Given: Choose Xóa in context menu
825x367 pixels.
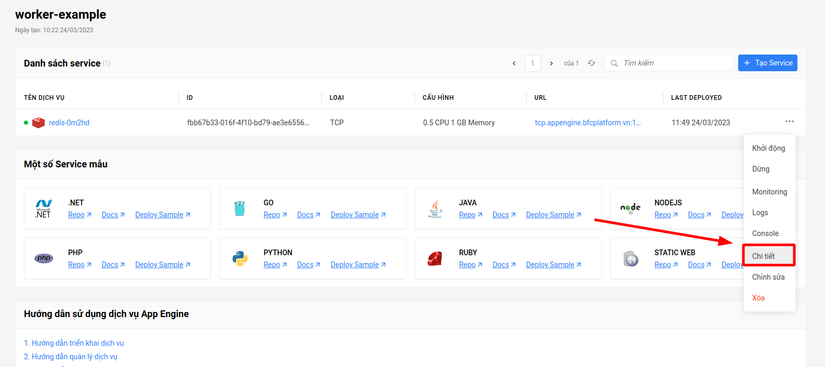Looking at the screenshot, I should pos(769,298).
